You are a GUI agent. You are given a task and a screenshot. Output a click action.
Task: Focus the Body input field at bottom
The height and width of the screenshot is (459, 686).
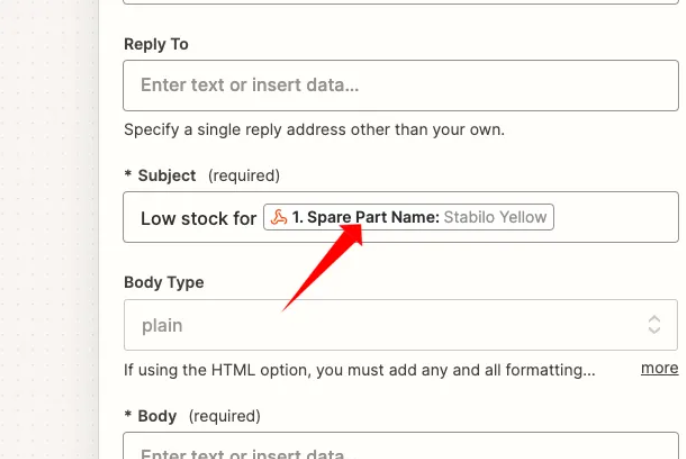[401, 446]
